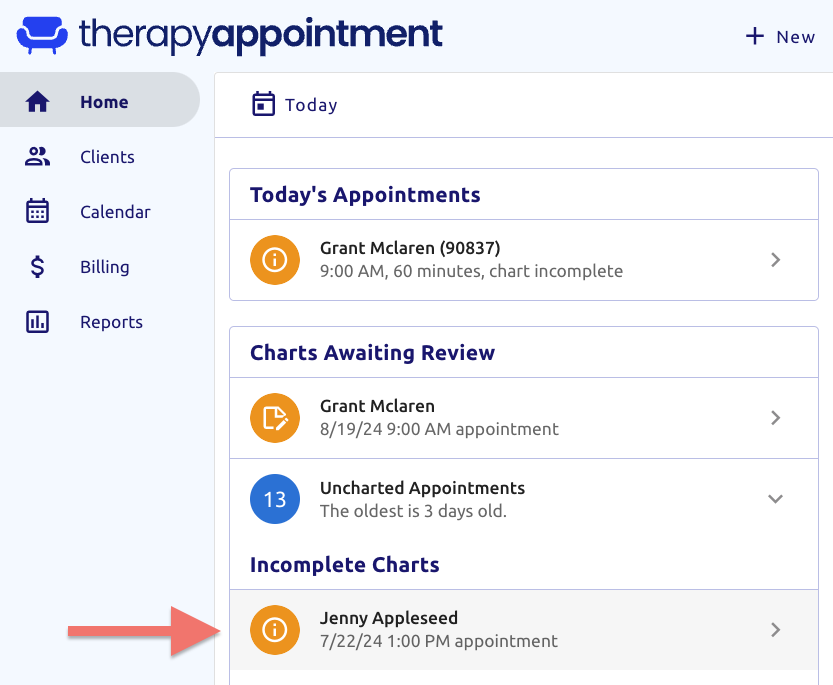Screen dimensions: 833x685
Task: Click the therapyappointment couch logo icon
Action: click(42, 35)
